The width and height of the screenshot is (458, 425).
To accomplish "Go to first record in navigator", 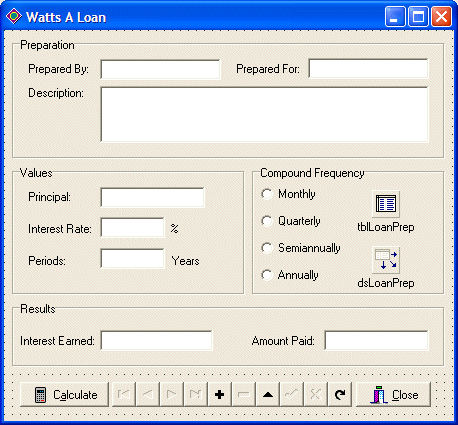I will click(x=124, y=395).
